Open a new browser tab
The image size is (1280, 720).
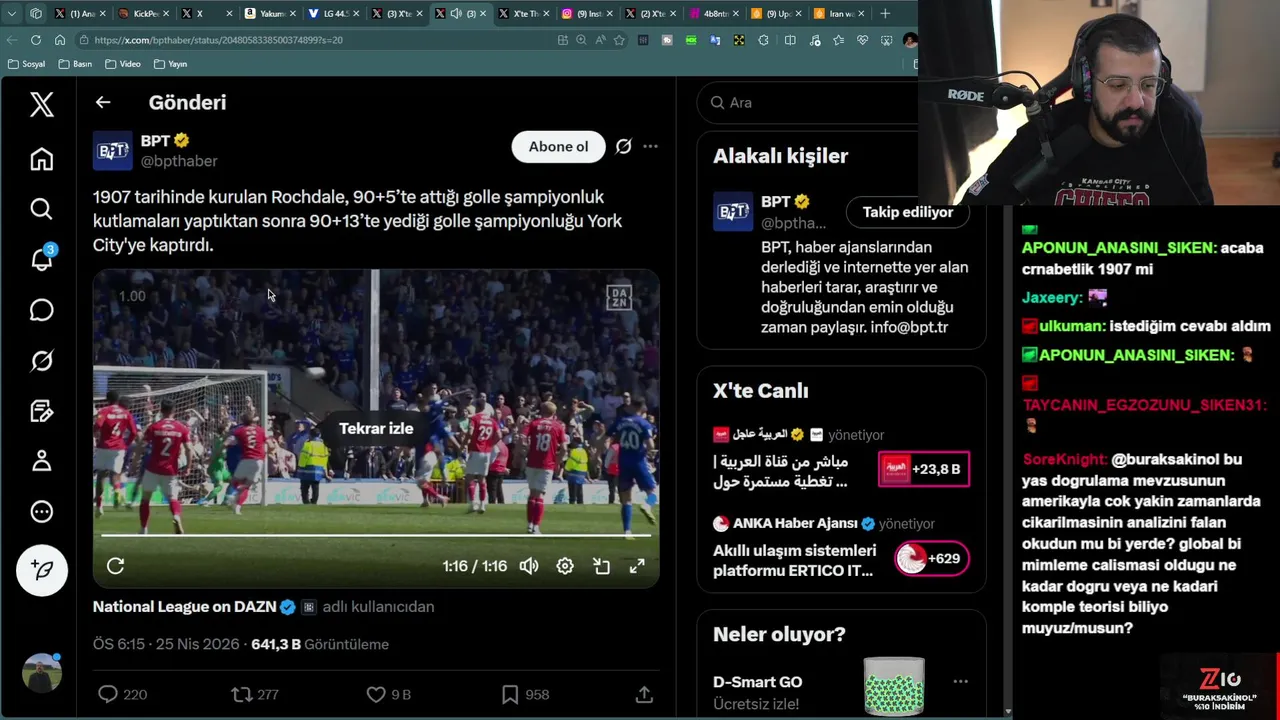885,13
